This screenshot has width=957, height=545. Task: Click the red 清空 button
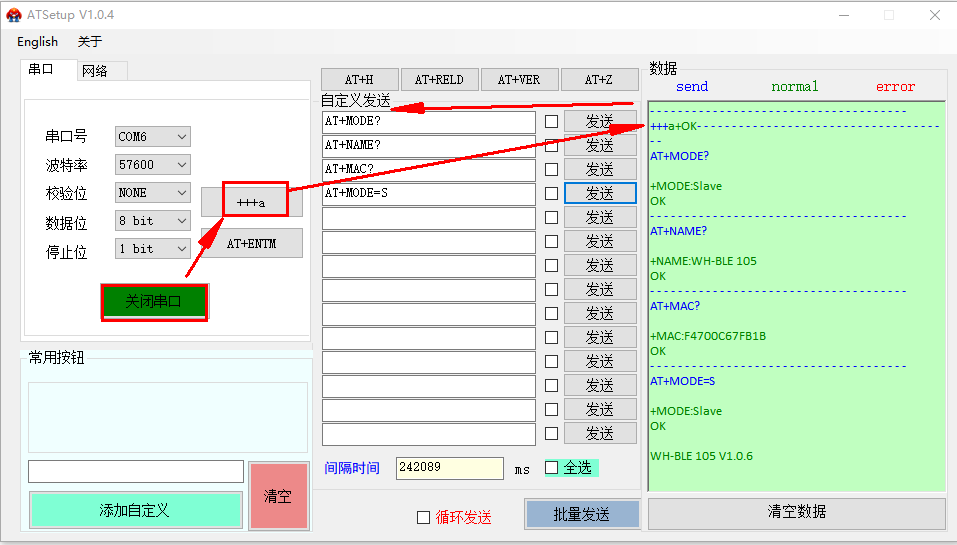[x=277, y=496]
